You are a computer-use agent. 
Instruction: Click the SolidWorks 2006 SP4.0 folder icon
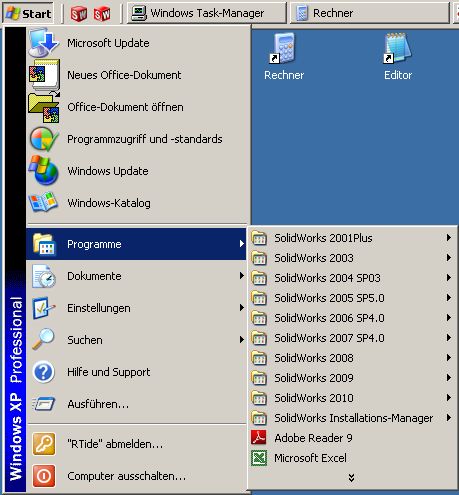259,318
